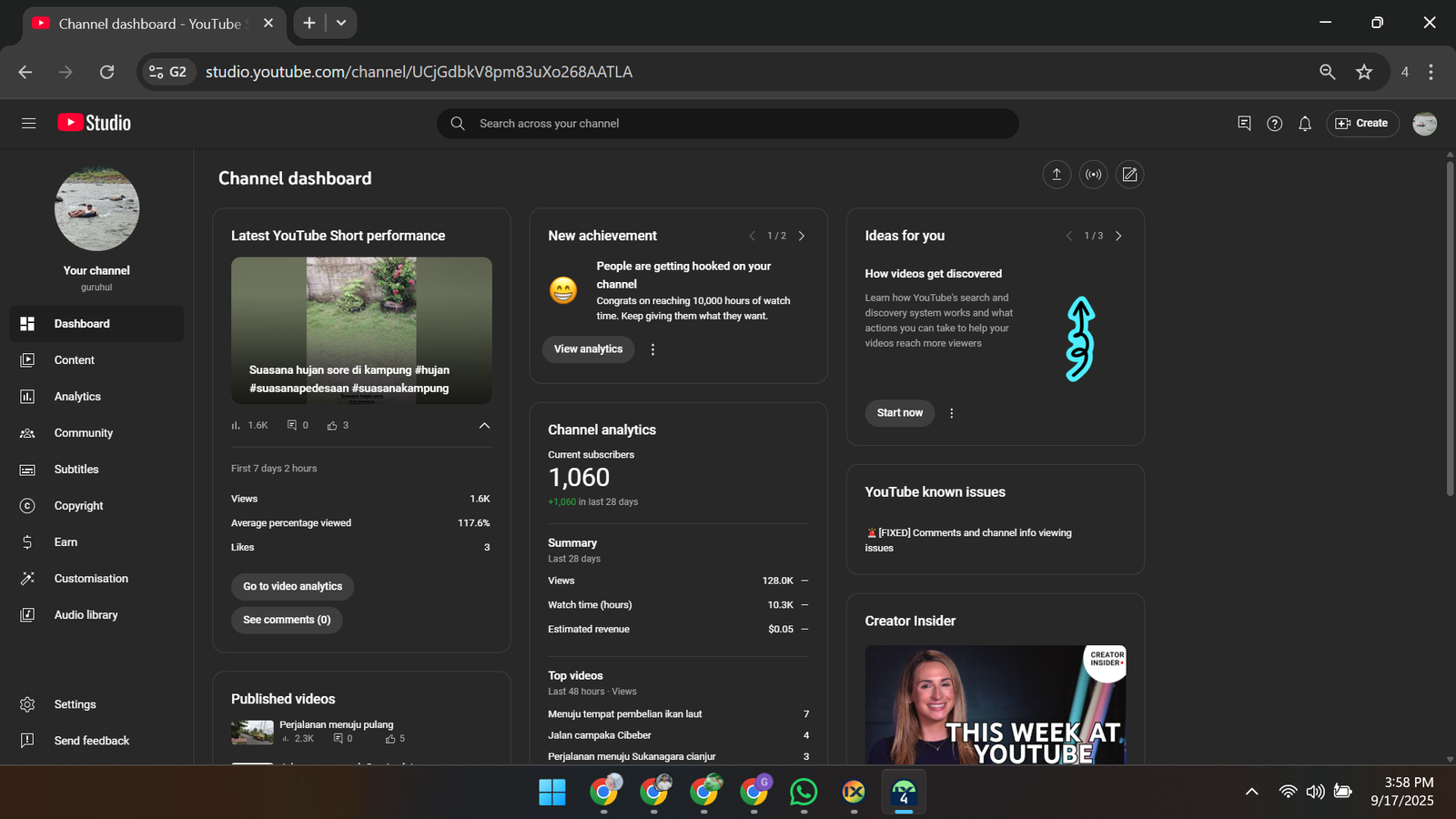The height and width of the screenshot is (819, 1456).
Task: Open more options beside Start now
Action: coord(952,413)
